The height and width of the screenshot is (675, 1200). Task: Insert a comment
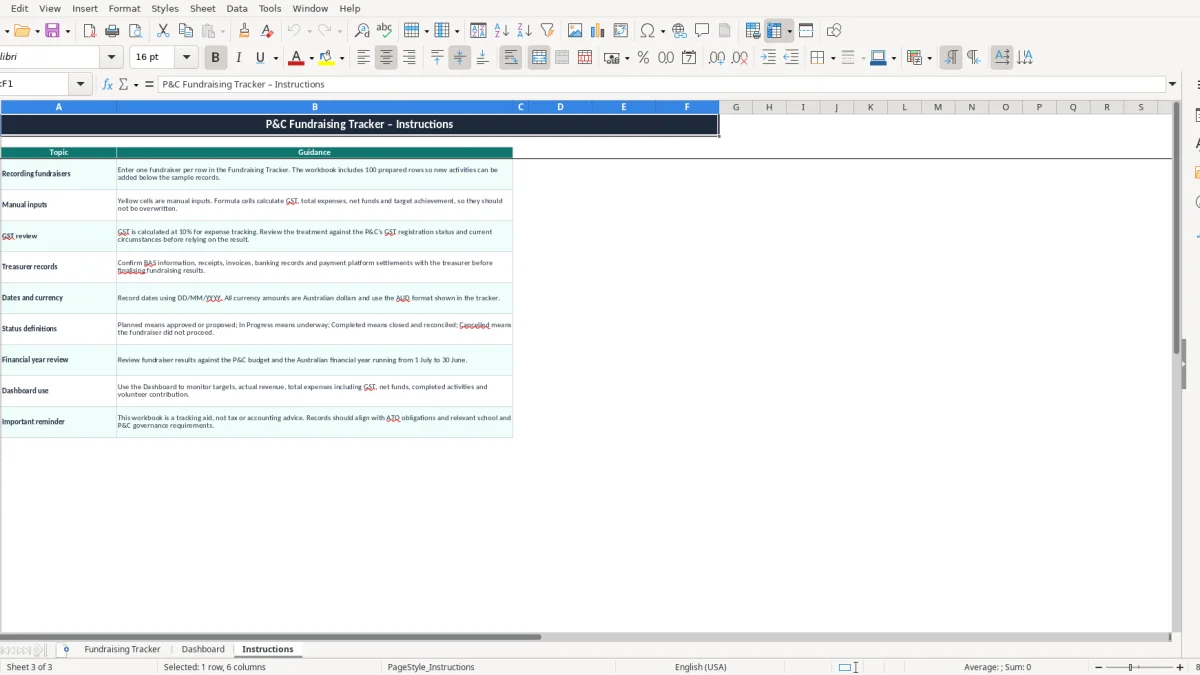point(702,31)
